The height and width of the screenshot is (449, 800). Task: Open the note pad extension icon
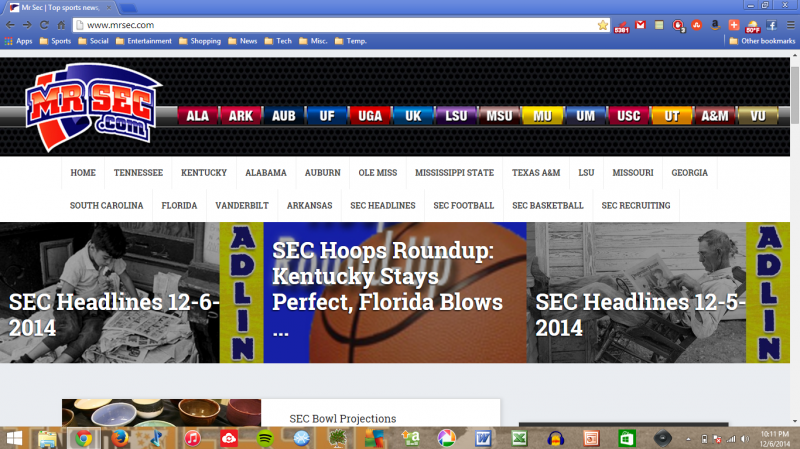point(659,25)
